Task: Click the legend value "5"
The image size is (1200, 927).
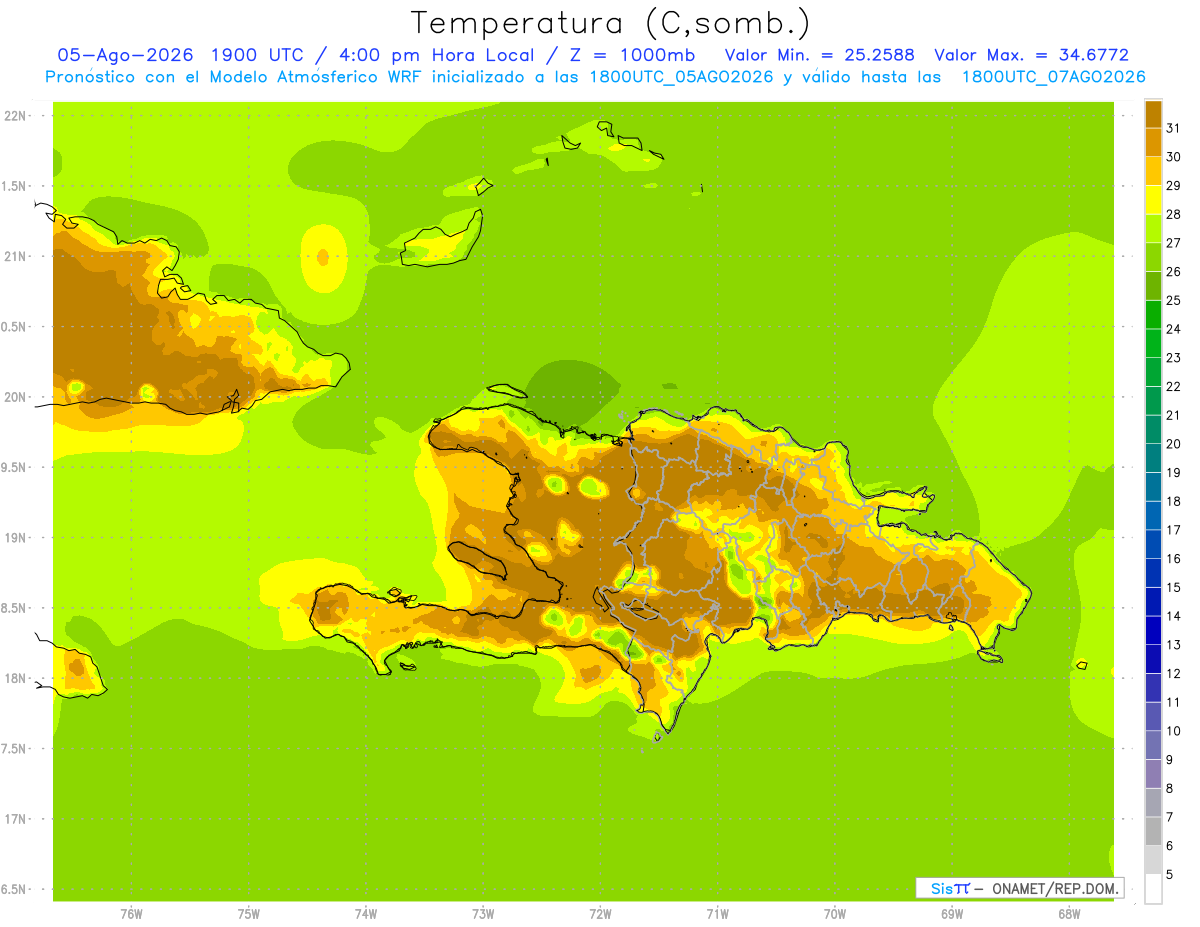Action: 1170,874
